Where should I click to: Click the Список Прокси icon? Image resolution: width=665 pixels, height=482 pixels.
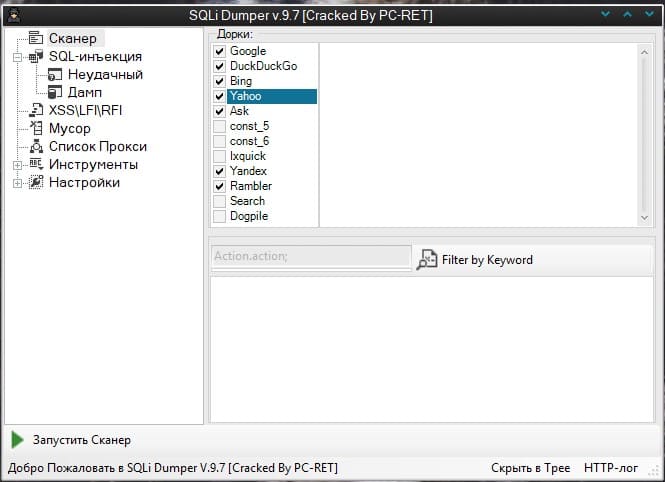coord(36,146)
